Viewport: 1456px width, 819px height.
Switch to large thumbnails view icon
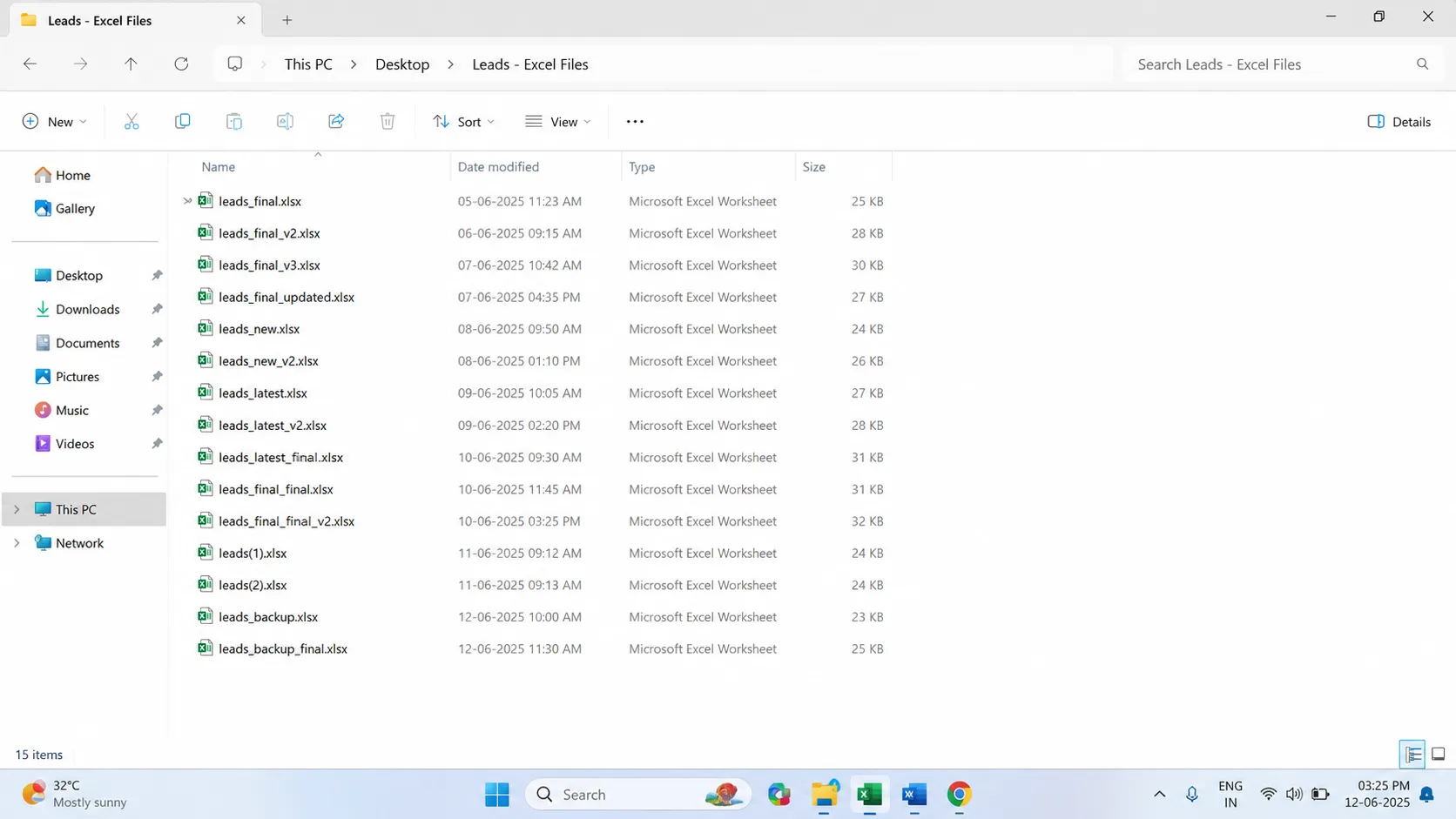point(1438,755)
